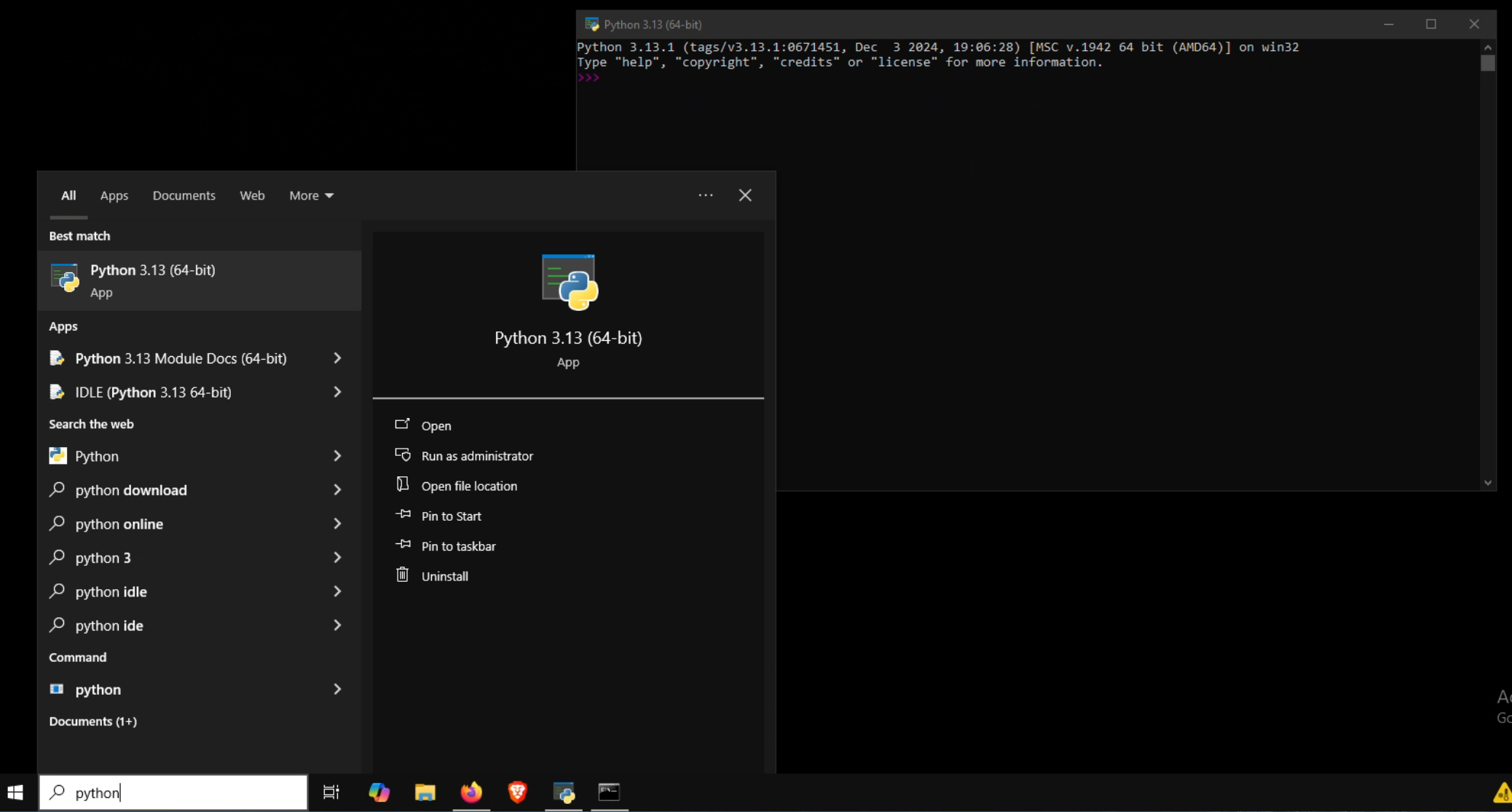Expand the python download web suggestion
This screenshot has height=812, width=1512.
(337, 490)
